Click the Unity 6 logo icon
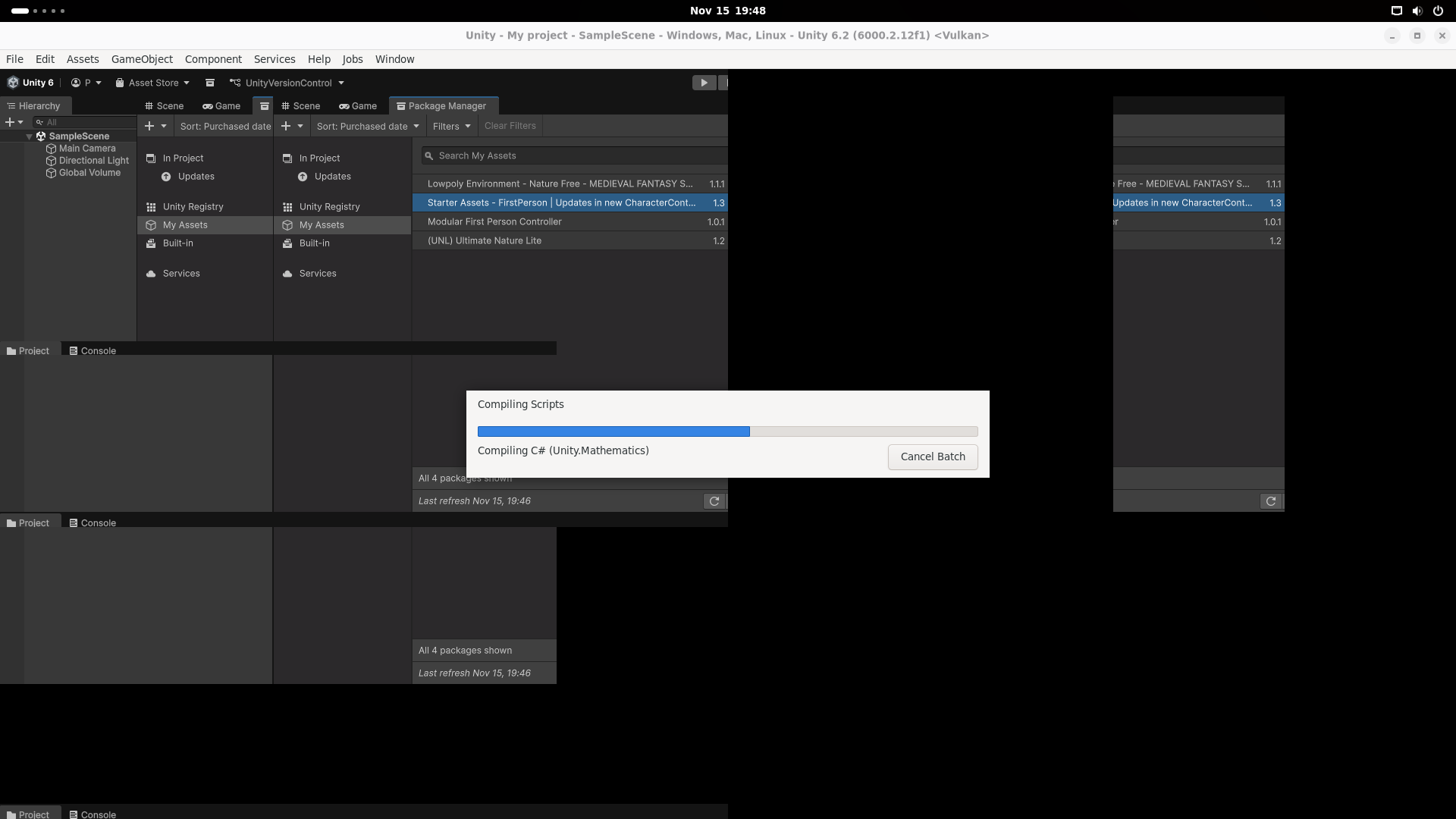Screen dimensions: 1456x819 click(13, 83)
